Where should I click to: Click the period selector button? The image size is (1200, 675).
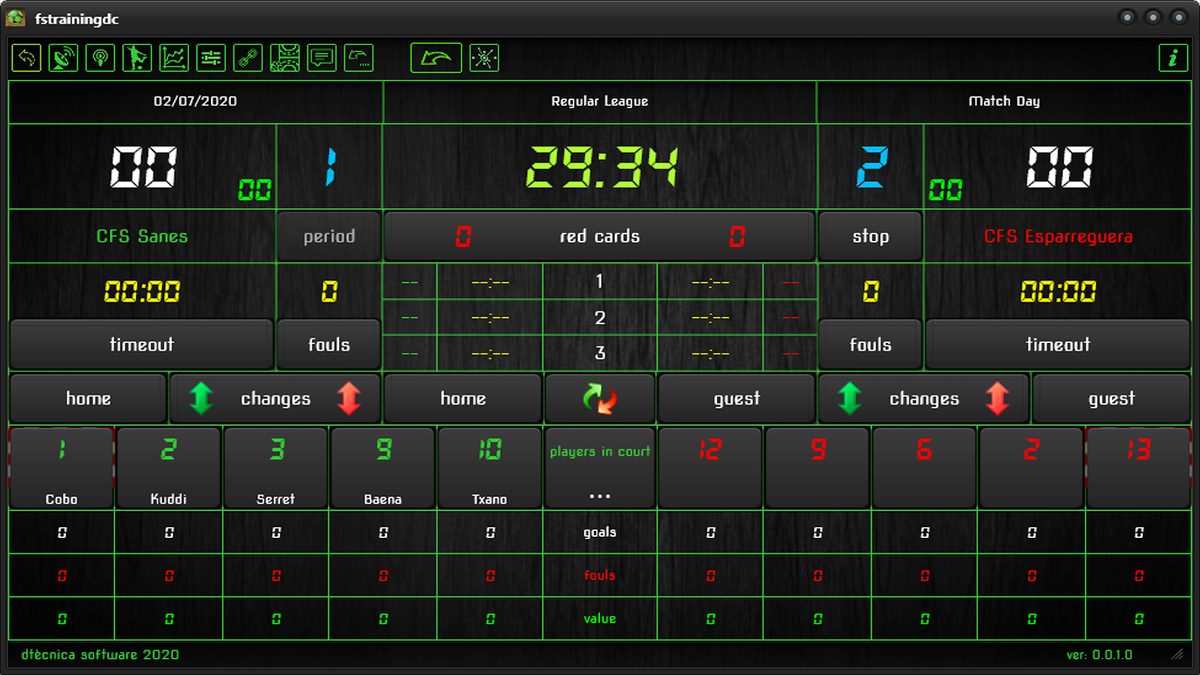328,236
